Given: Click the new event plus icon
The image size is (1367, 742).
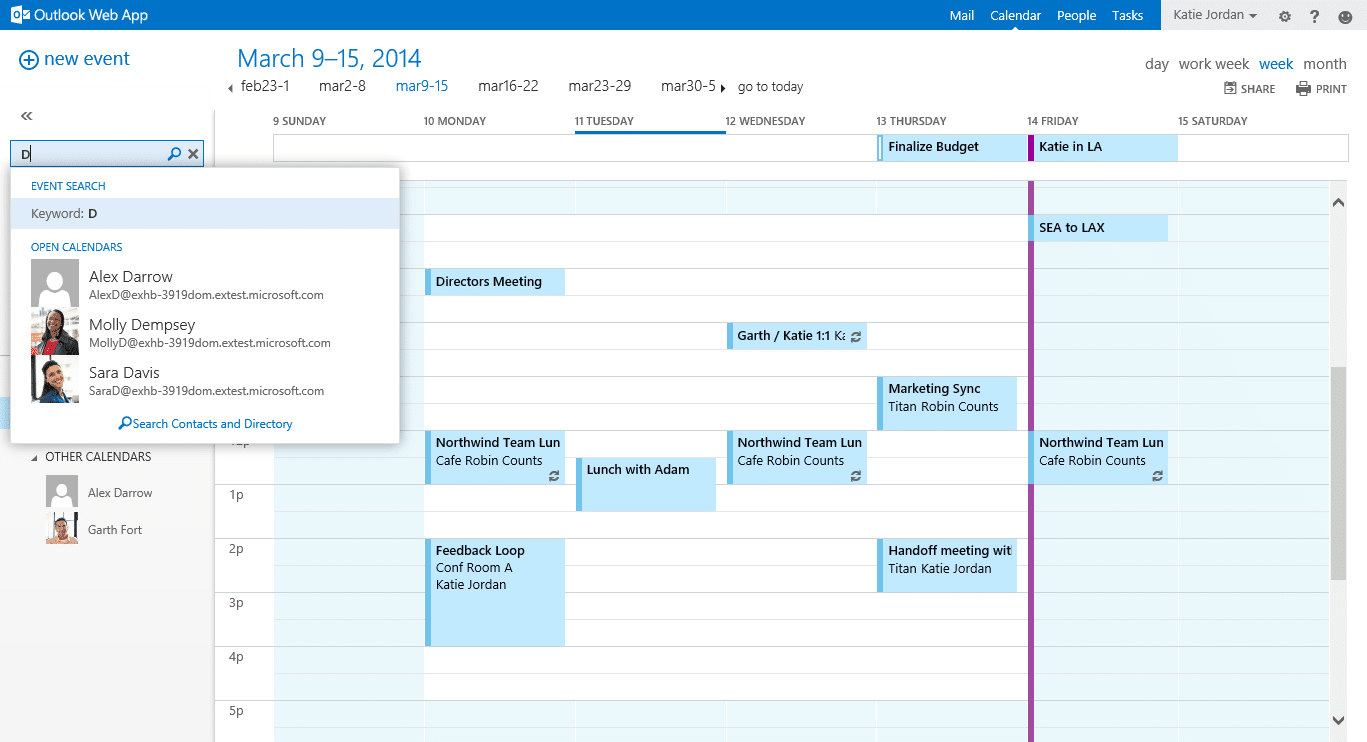Looking at the screenshot, I should point(29,60).
